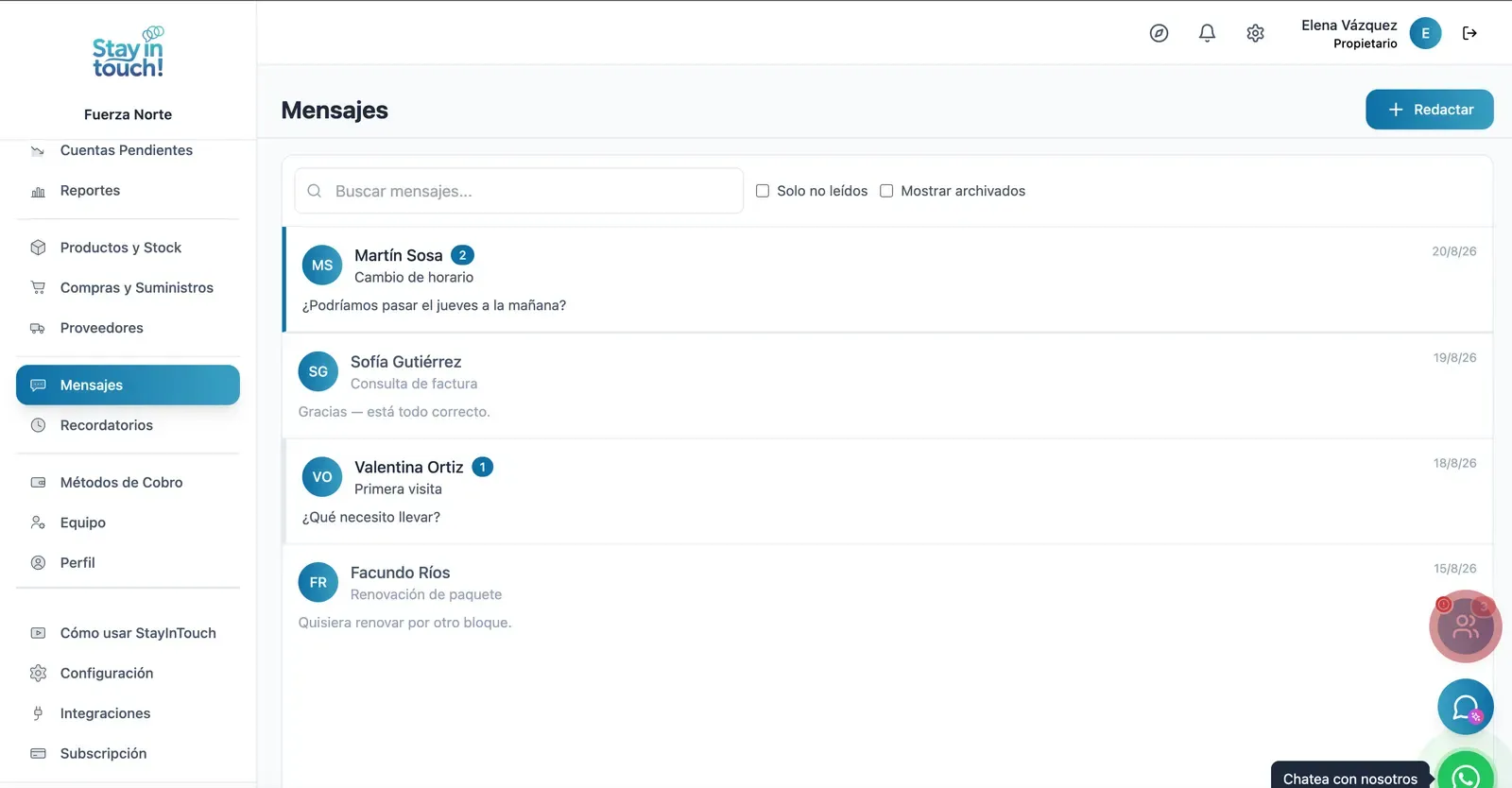The image size is (1512, 788).
Task: Go to Métodos de Cobro
Action: click(128, 483)
